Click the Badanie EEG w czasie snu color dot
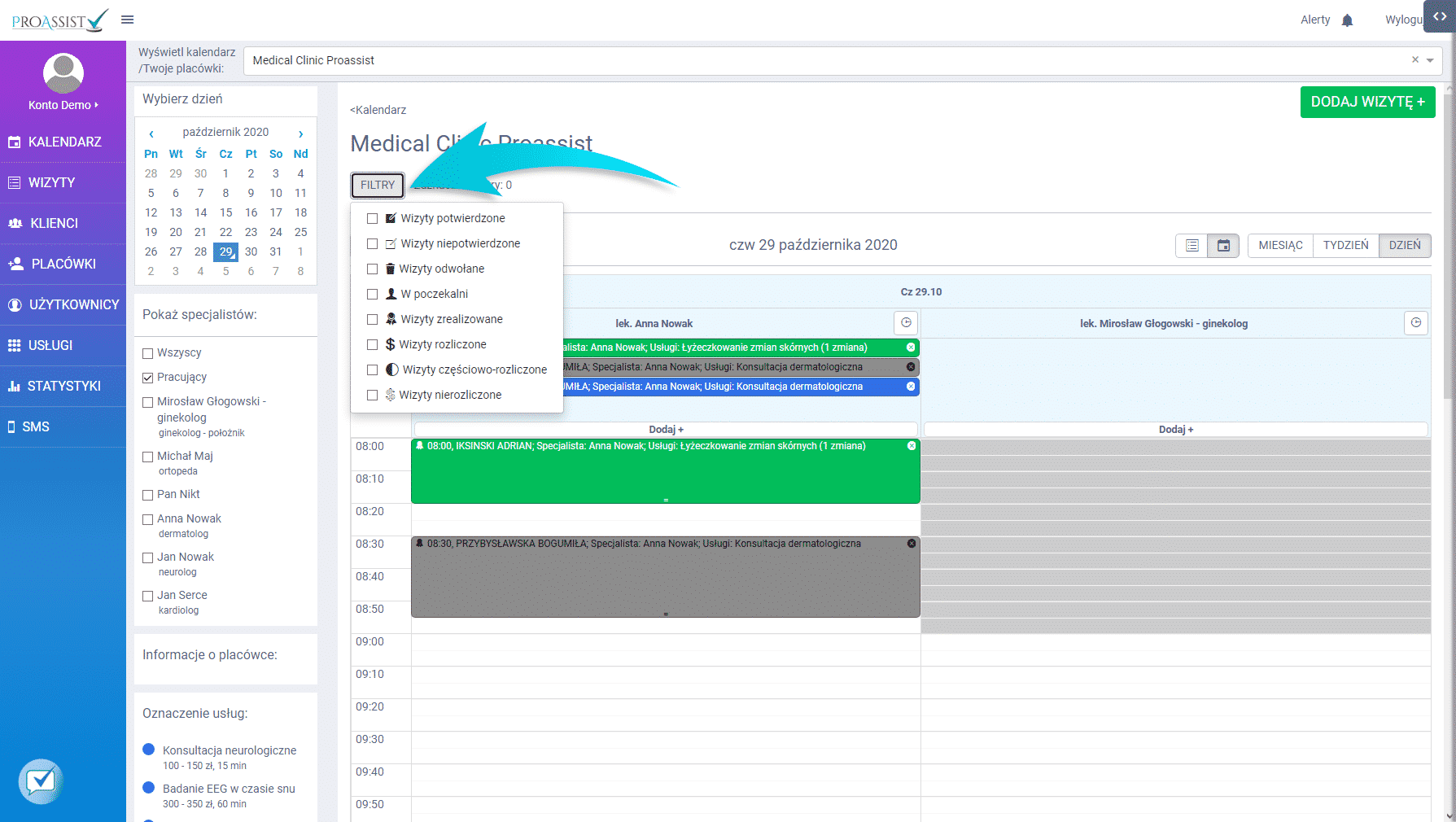Viewport: 1456px width, 822px height. pos(149,788)
